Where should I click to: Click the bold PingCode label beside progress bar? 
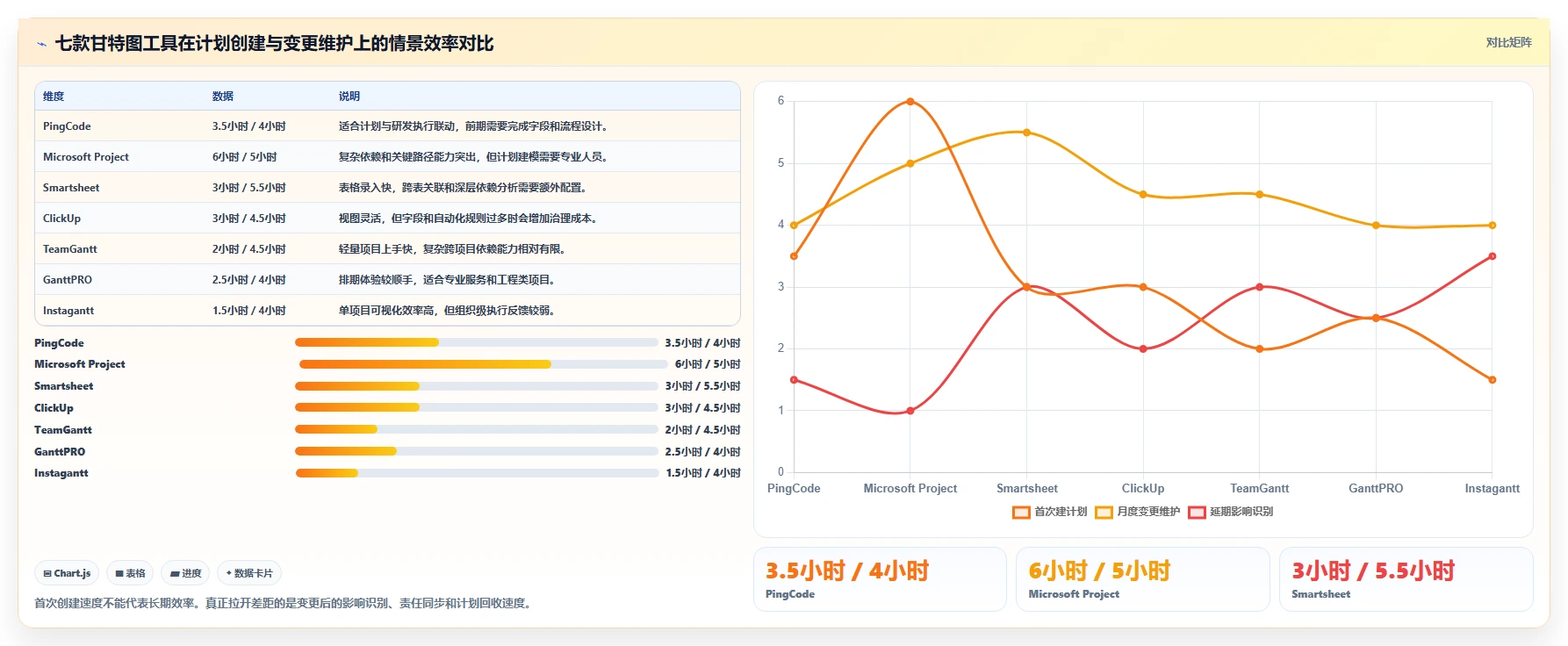click(59, 343)
